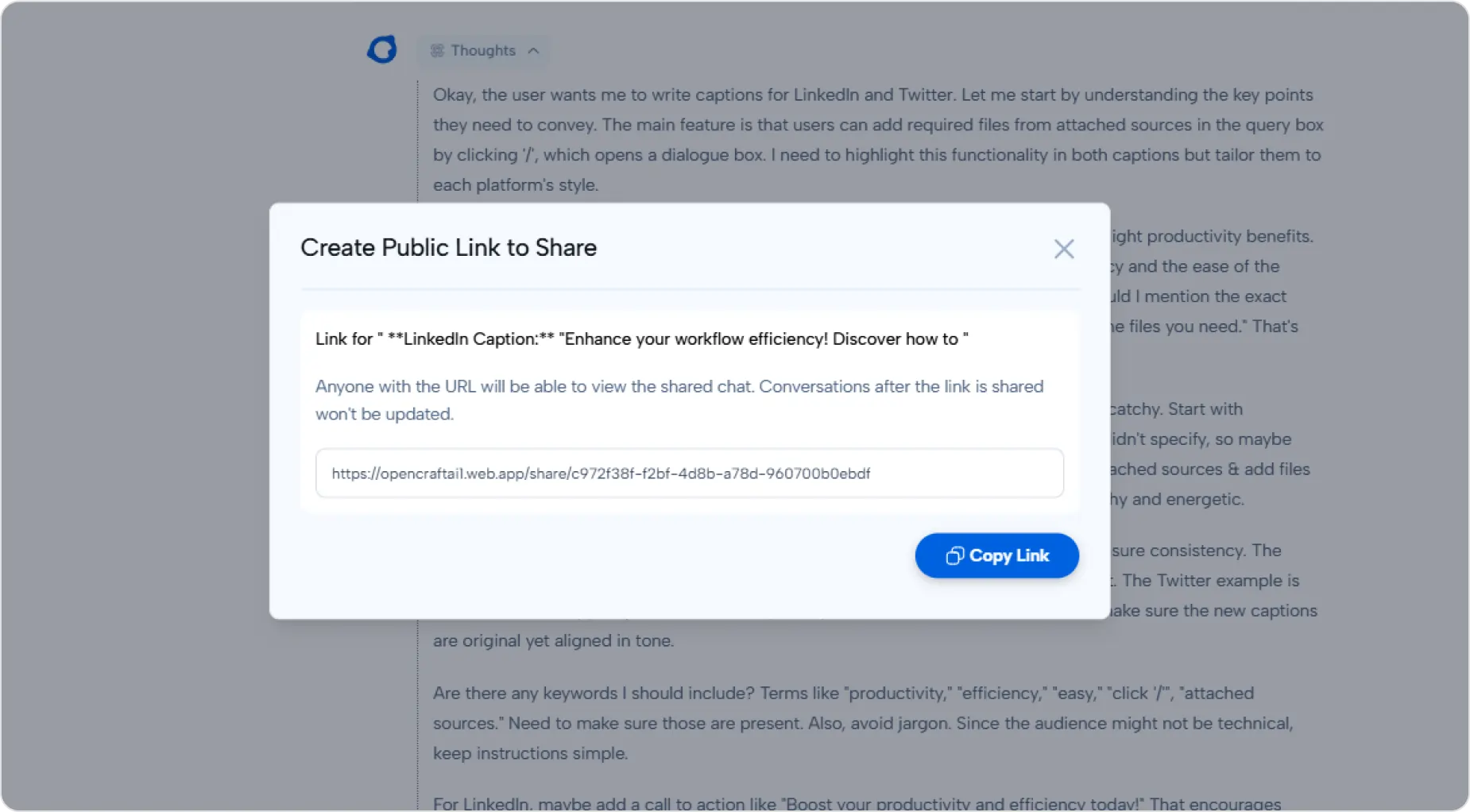Click the assistant logo above the Thoughts section
The height and width of the screenshot is (812, 1470).
tap(381, 48)
